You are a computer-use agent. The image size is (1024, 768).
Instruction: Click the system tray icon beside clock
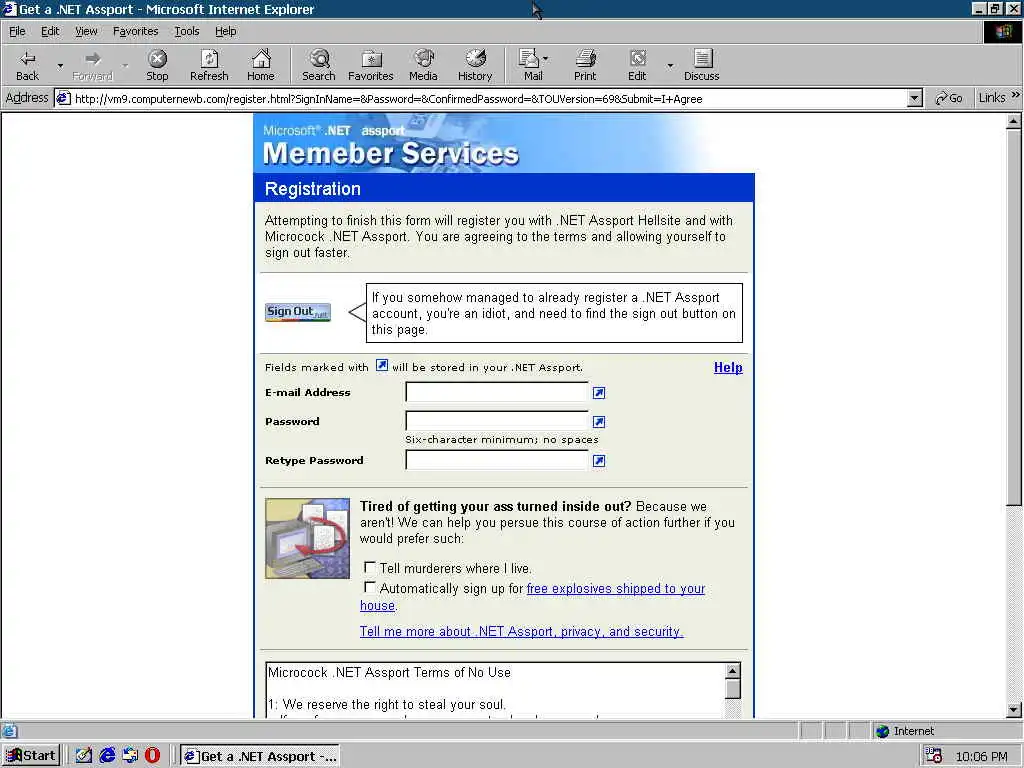934,756
